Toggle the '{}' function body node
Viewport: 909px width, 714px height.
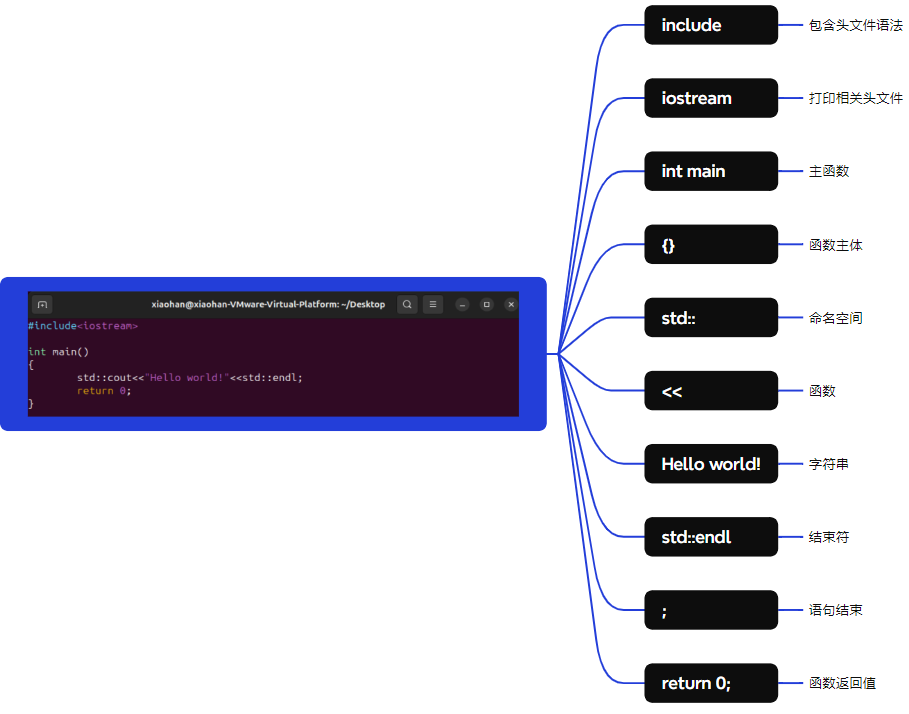(710, 244)
